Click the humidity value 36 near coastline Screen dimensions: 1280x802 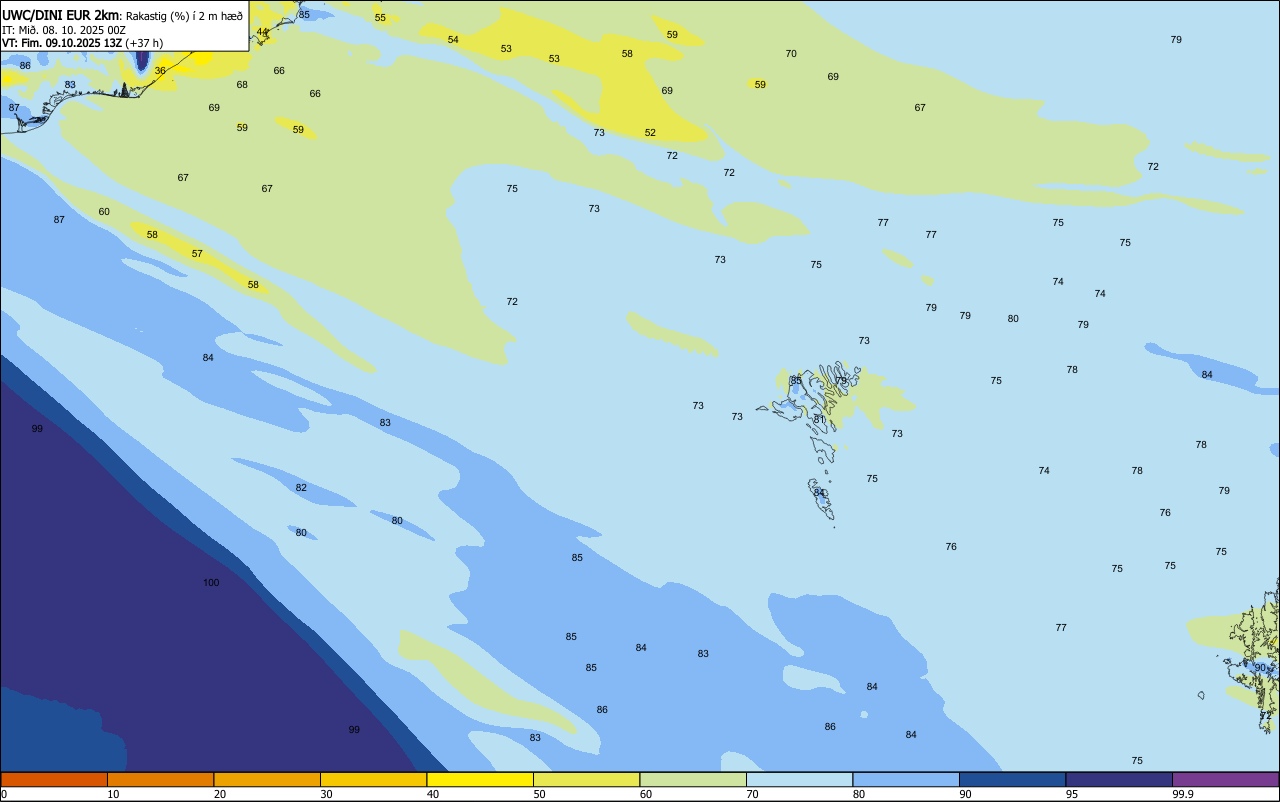coord(160,71)
